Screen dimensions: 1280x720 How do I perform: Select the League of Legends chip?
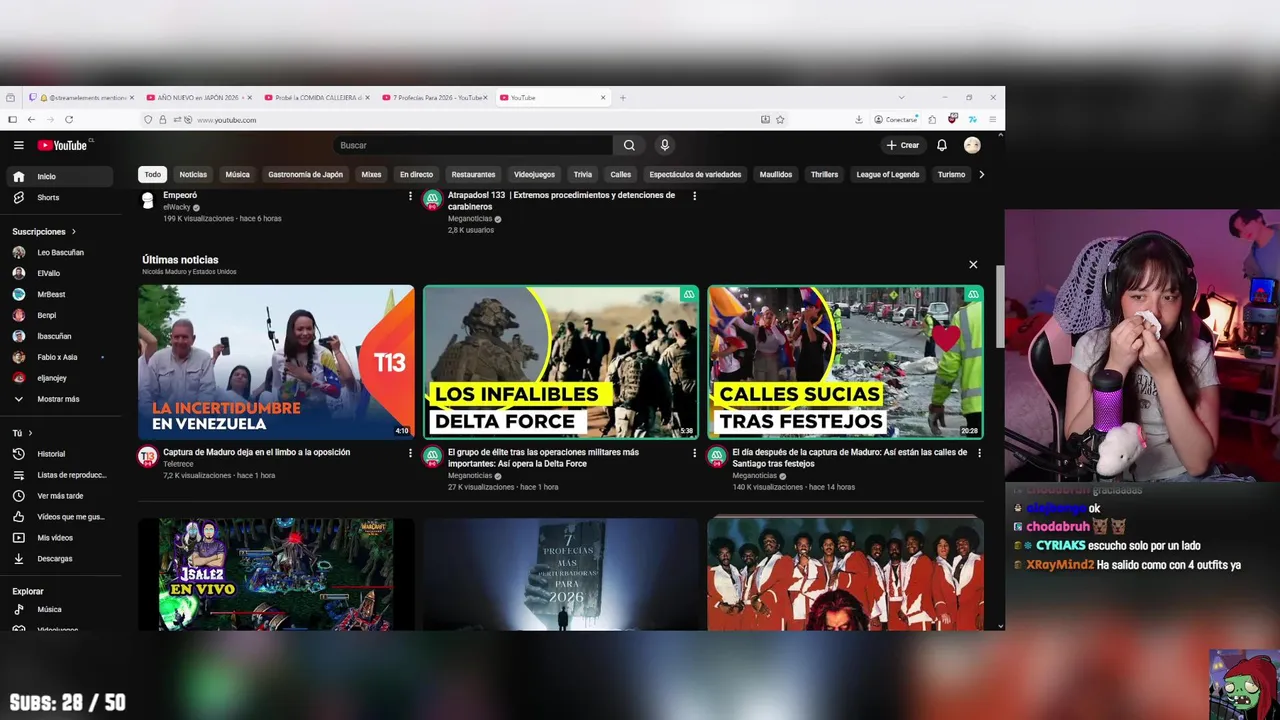pyautogui.click(x=887, y=174)
